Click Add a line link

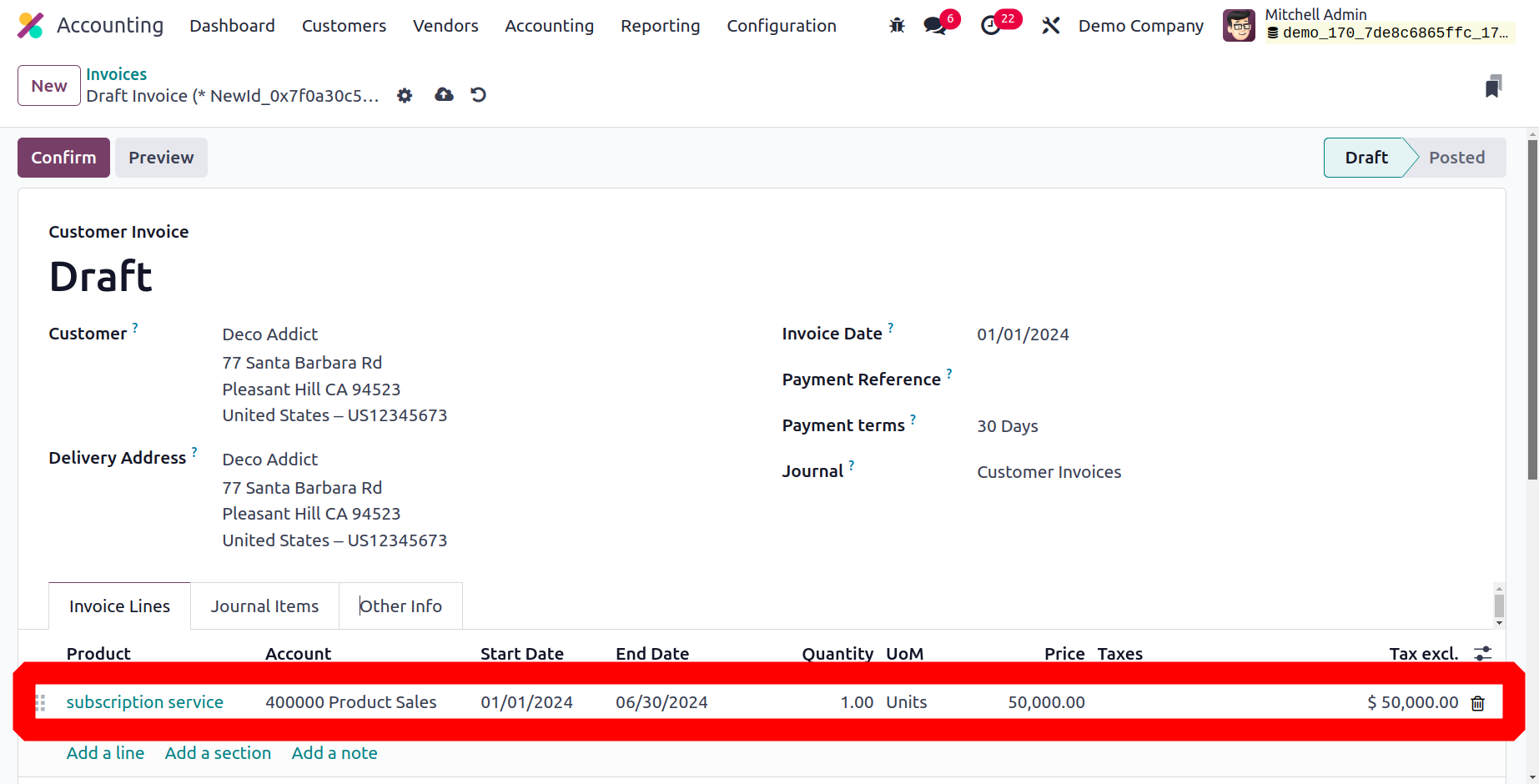pos(105,753)
